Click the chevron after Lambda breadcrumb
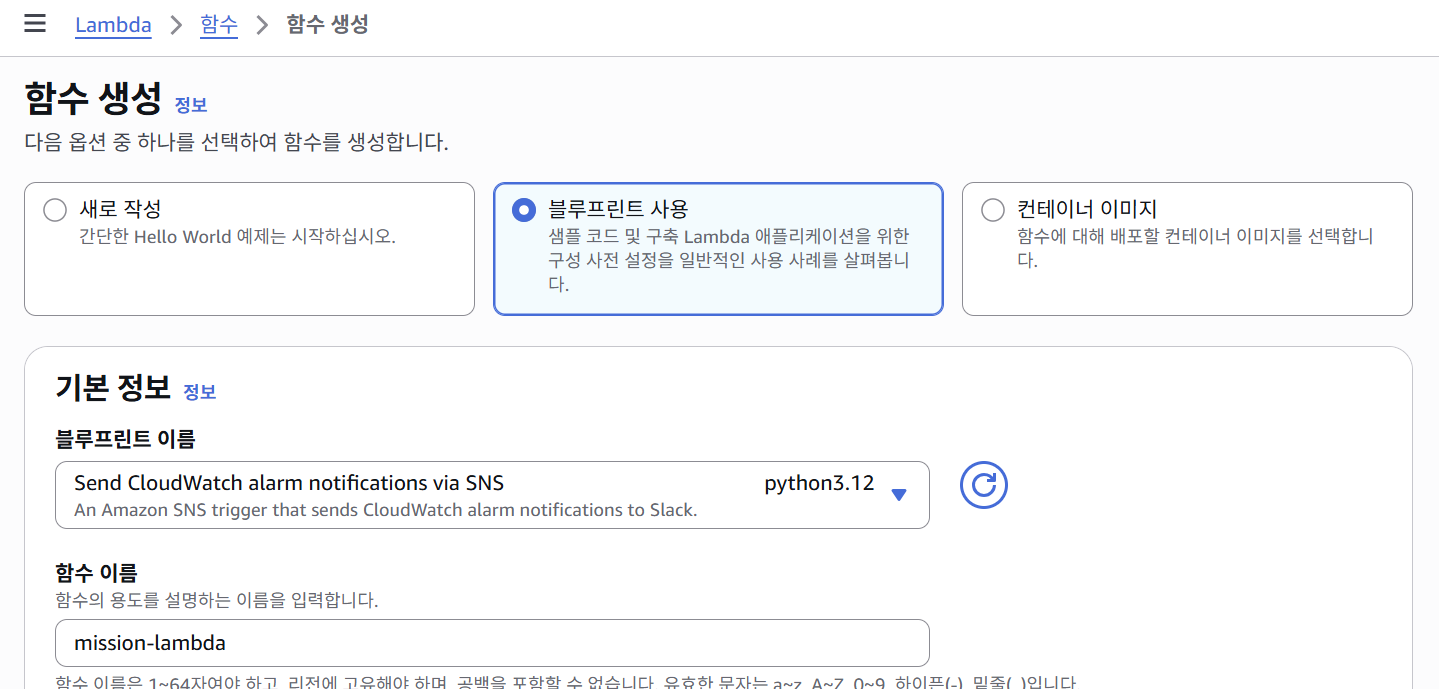 tap(176, 25)
